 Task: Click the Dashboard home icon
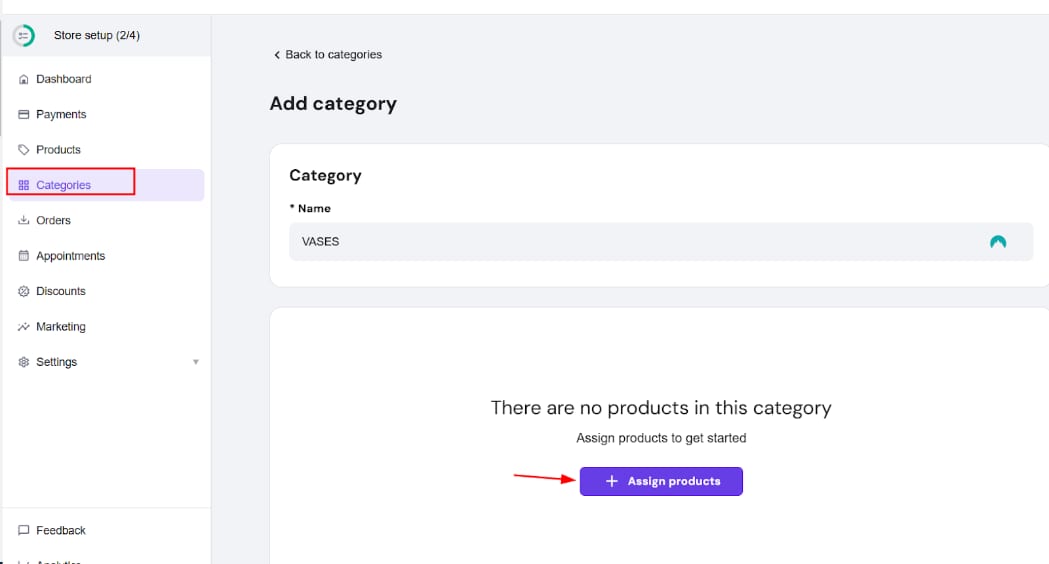pos(24,79)
